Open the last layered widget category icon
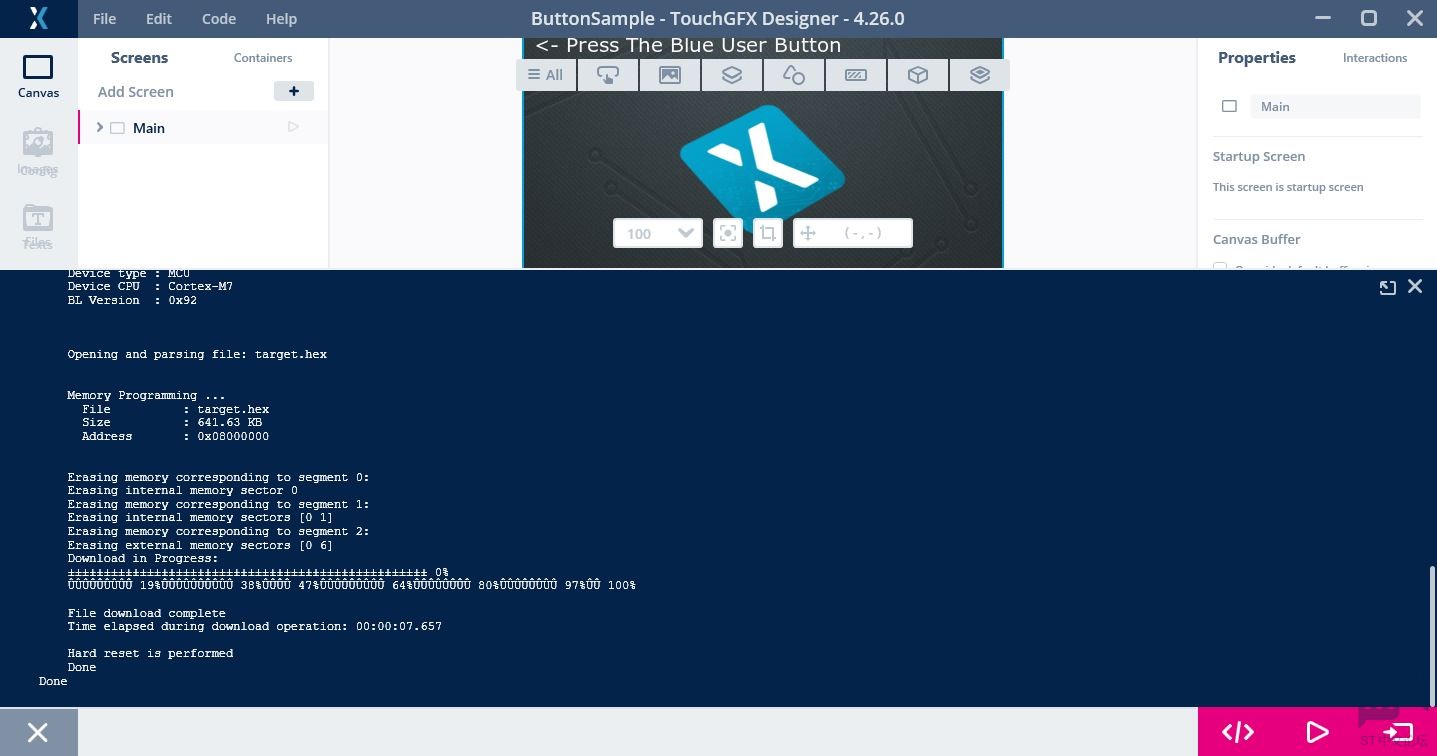This screenshot has height=756, width=1437. [x=979, y=75]
